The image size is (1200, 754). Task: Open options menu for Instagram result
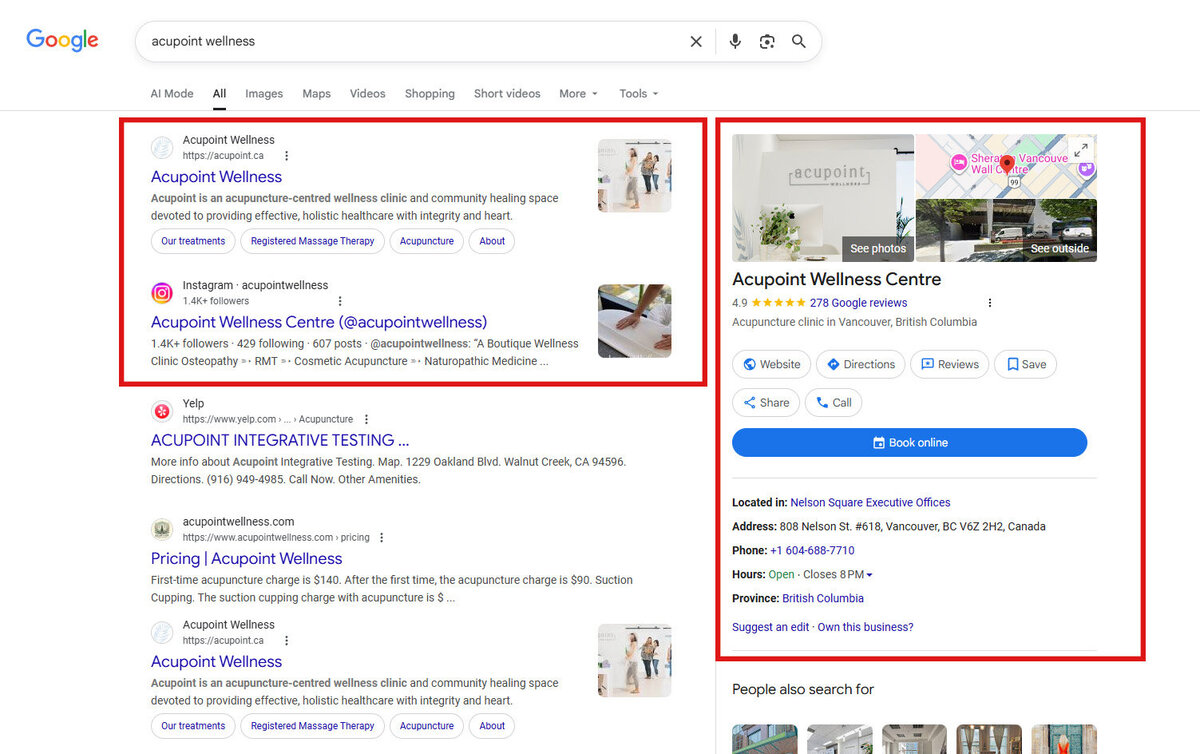point(340,301)
